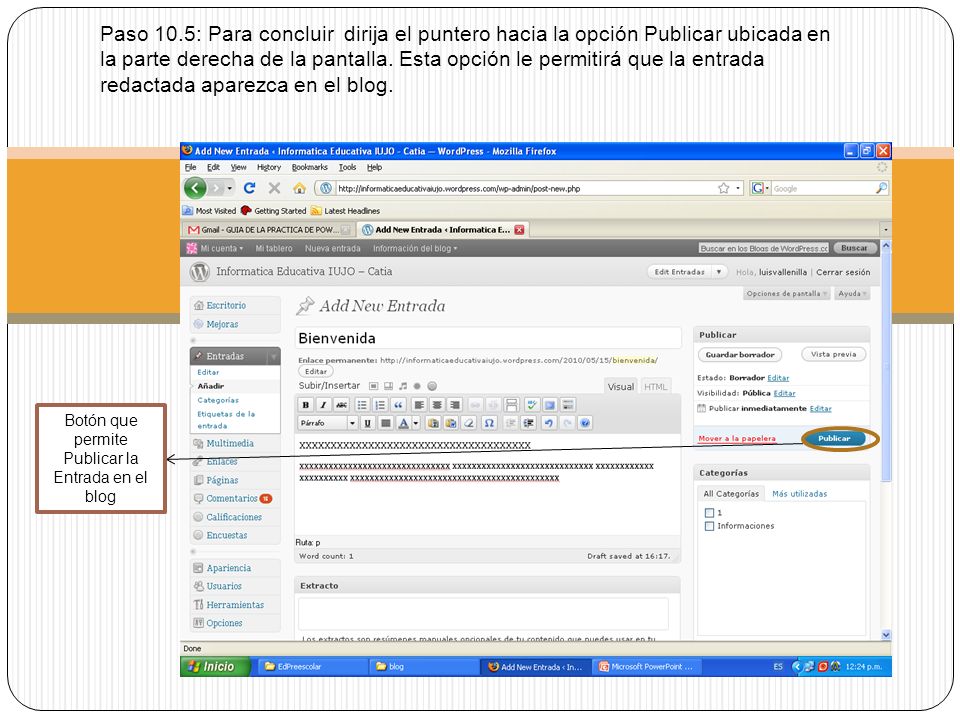Add an image via Subir/Insertar
The image size is (960, 720).
click(x=373, y=386)
